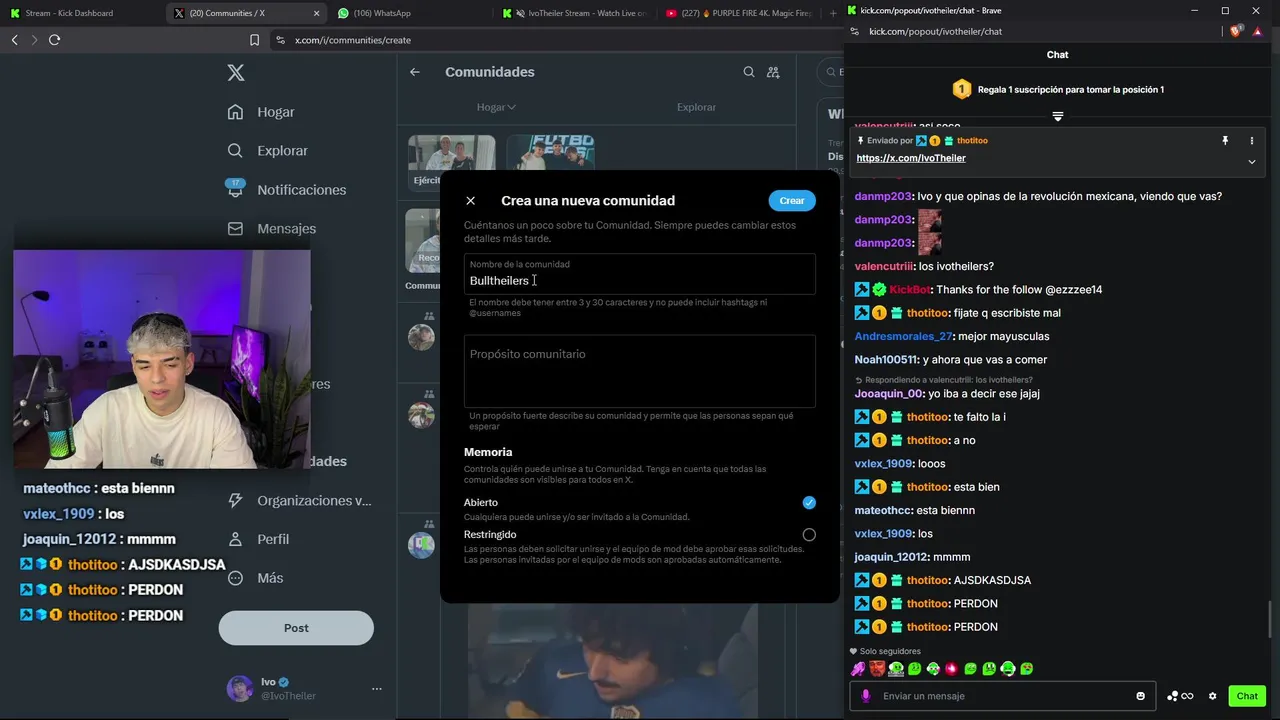Focus the Nombre de la comunidad field
Screen dimensions: 1280x720
tap(640, 274)
